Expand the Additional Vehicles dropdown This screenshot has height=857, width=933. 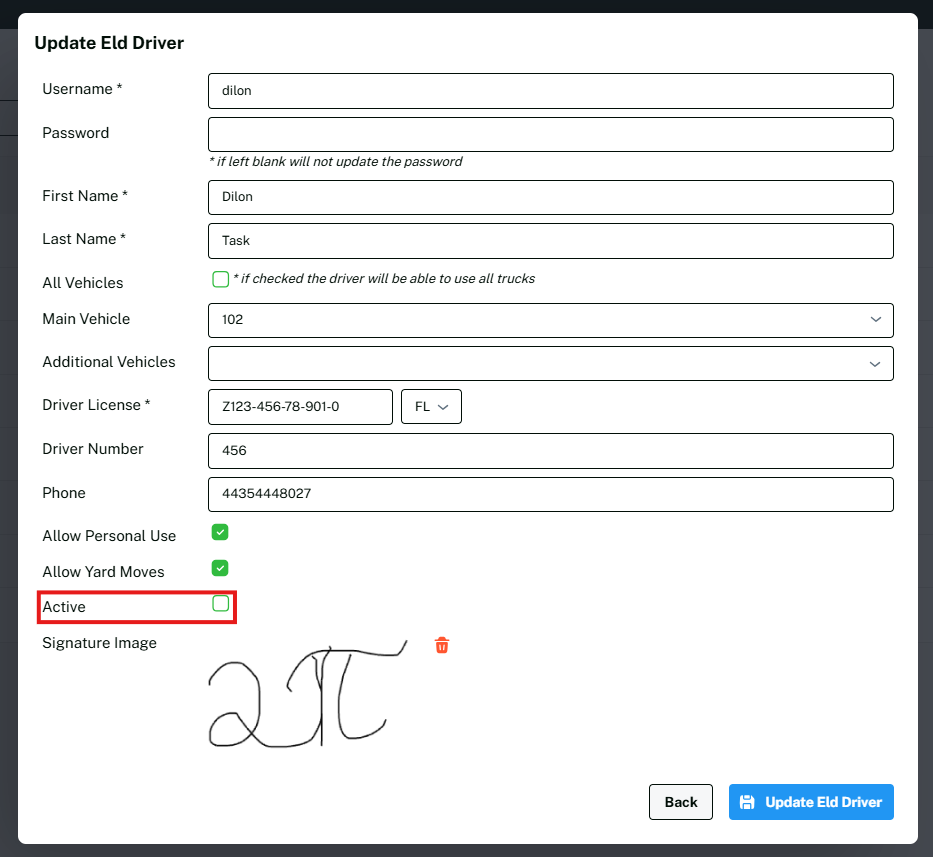point(550,364)
